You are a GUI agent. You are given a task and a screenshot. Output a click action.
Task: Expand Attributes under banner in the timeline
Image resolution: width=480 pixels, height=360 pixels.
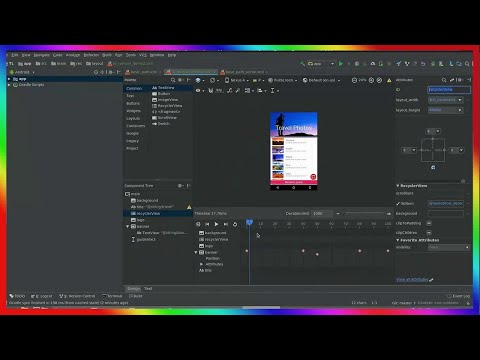(201, 264)
